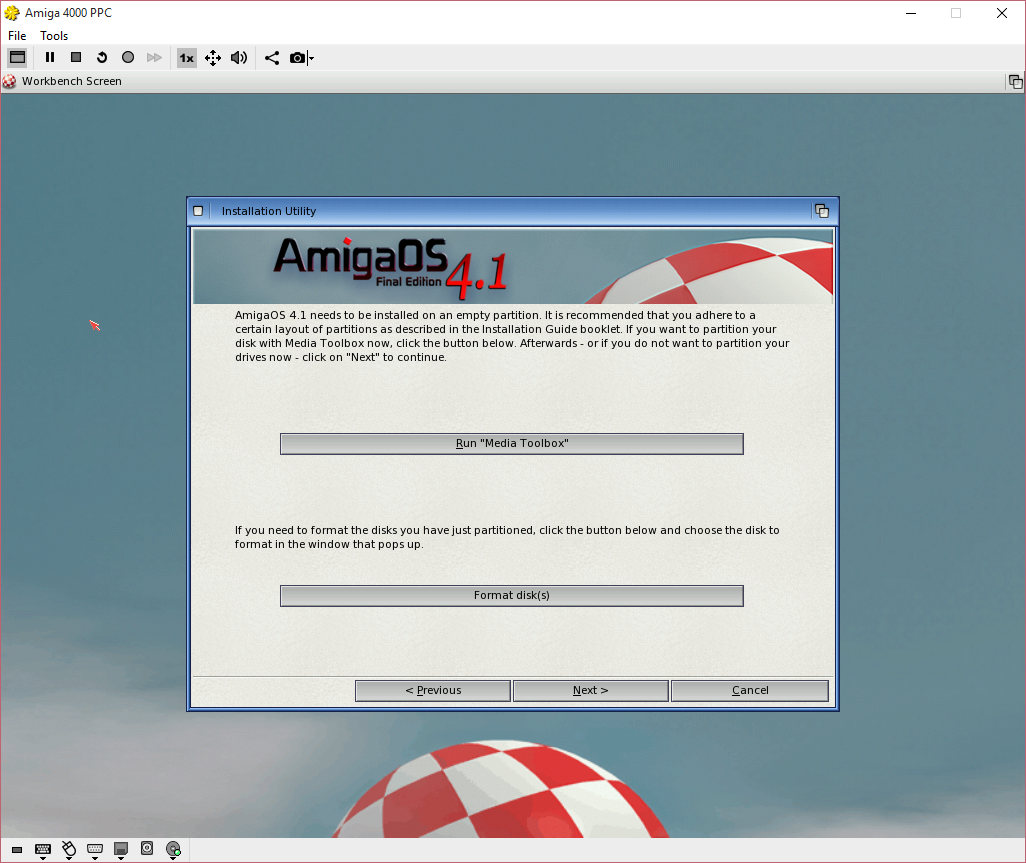Open the floppy disk drive icon
Image resolution: width=1026 pixels, height=863 pixels.
point(120,850)
